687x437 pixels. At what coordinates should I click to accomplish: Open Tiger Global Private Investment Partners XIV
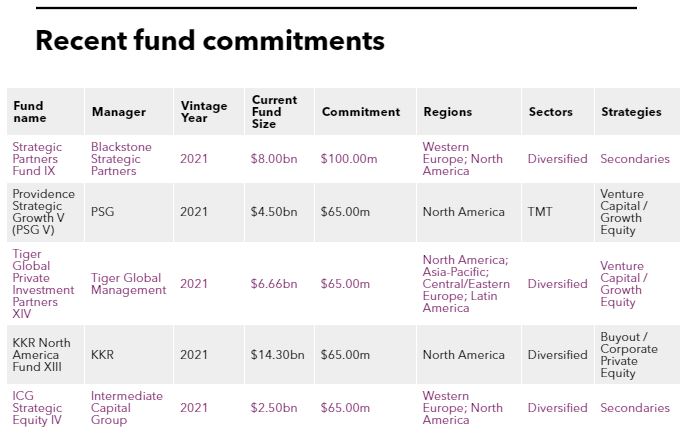tap(43, 284)
